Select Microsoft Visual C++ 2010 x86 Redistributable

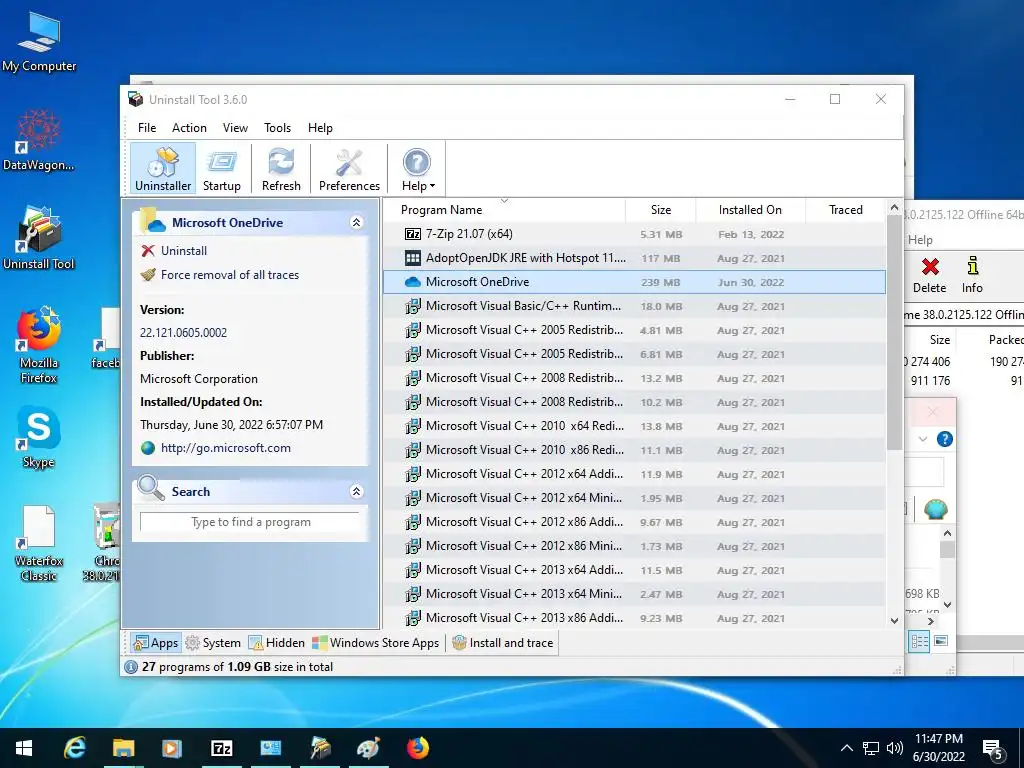click(634, 450)
